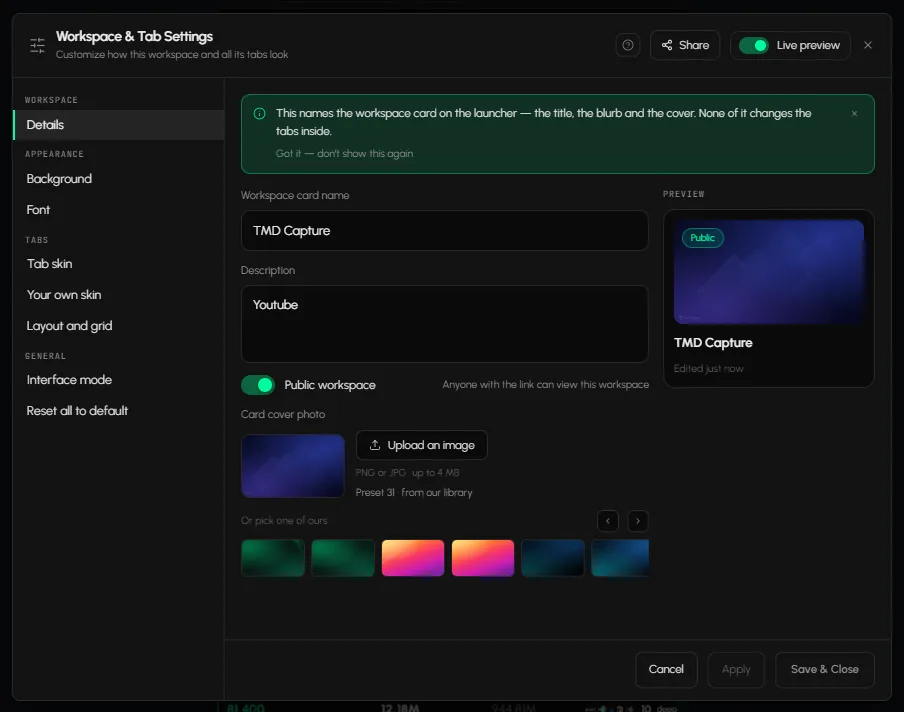Click "Got it — don't show this again"

tap(344, 153)
